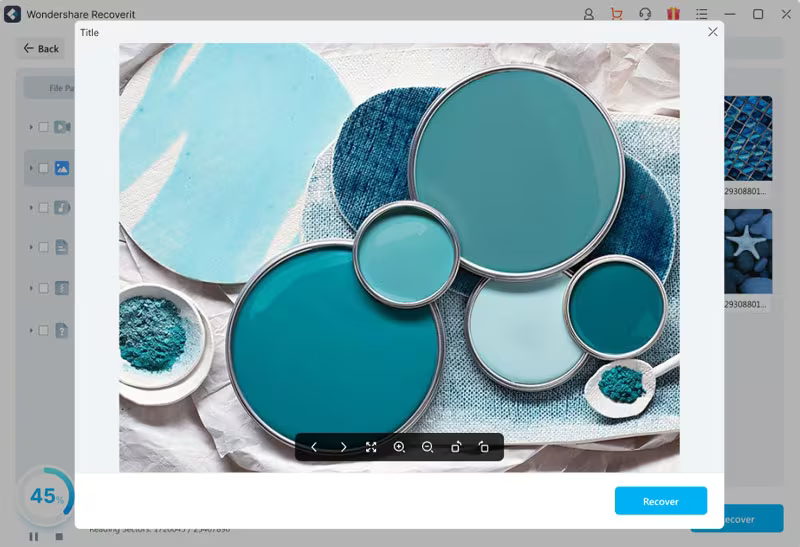
Task: Go to the previous image in preview
Action: pos(314,447)
